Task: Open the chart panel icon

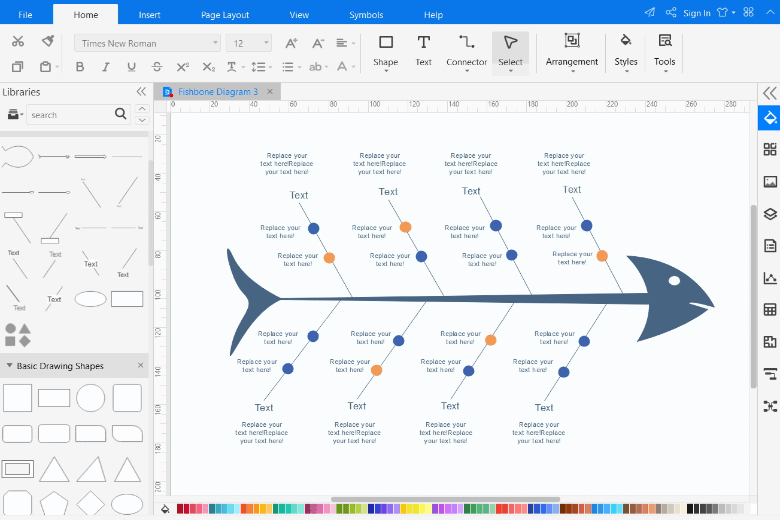Action: (770, 278)
